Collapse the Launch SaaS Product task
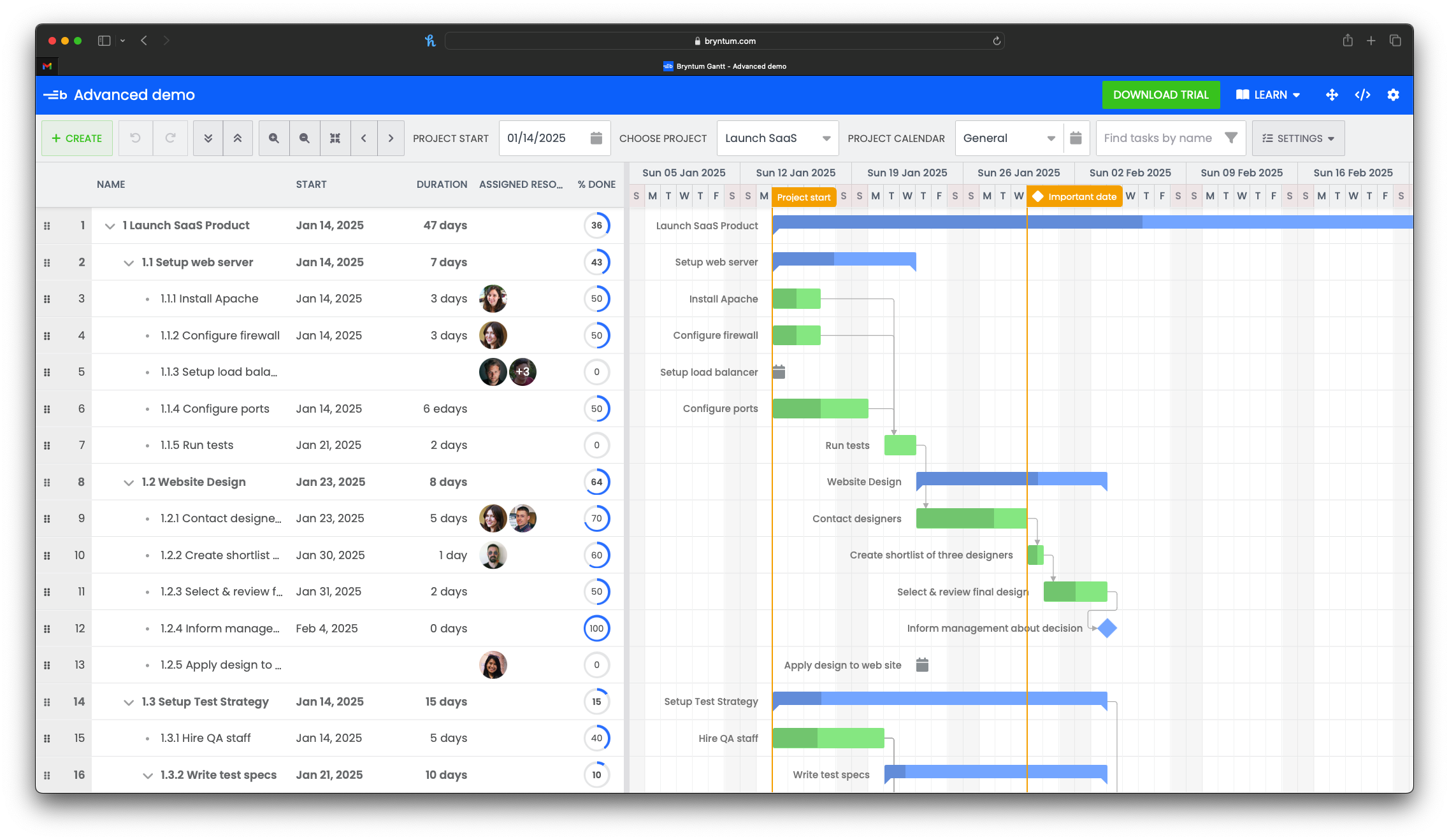Image resolution: width=1449 pixels, height=840 pixels. [x=110, y=226]
